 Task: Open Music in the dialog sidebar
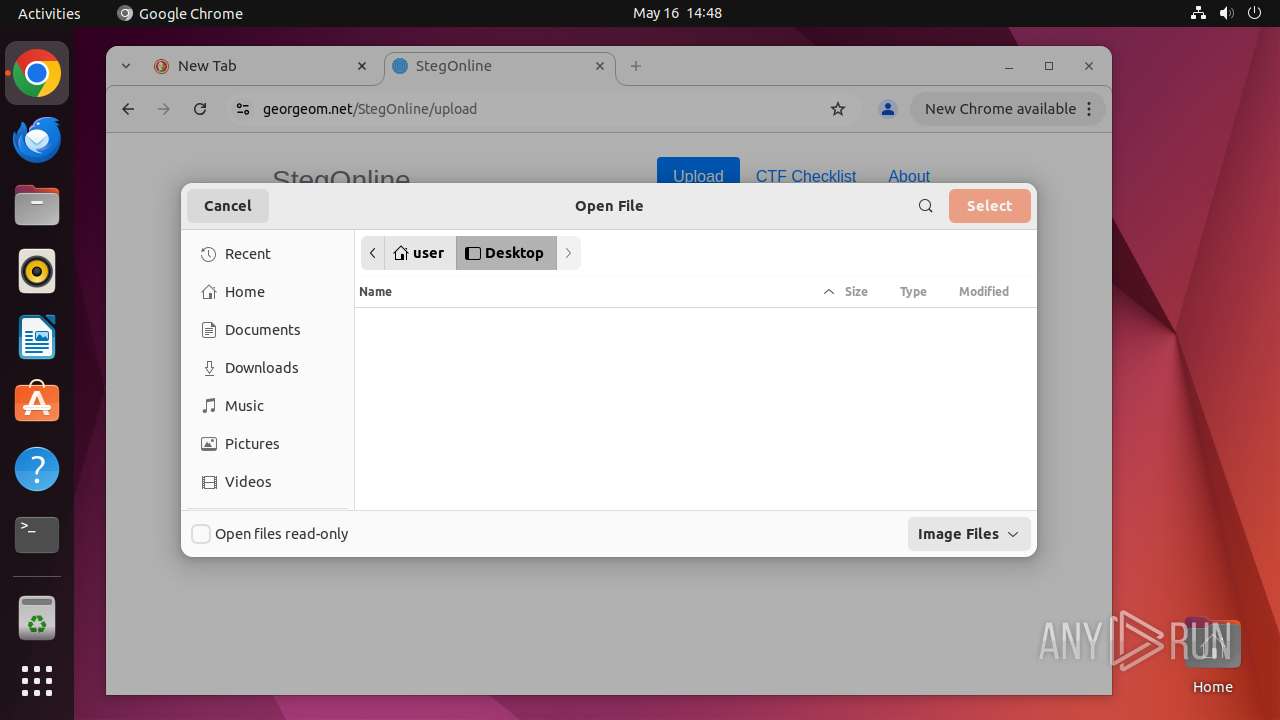[267, 406]
